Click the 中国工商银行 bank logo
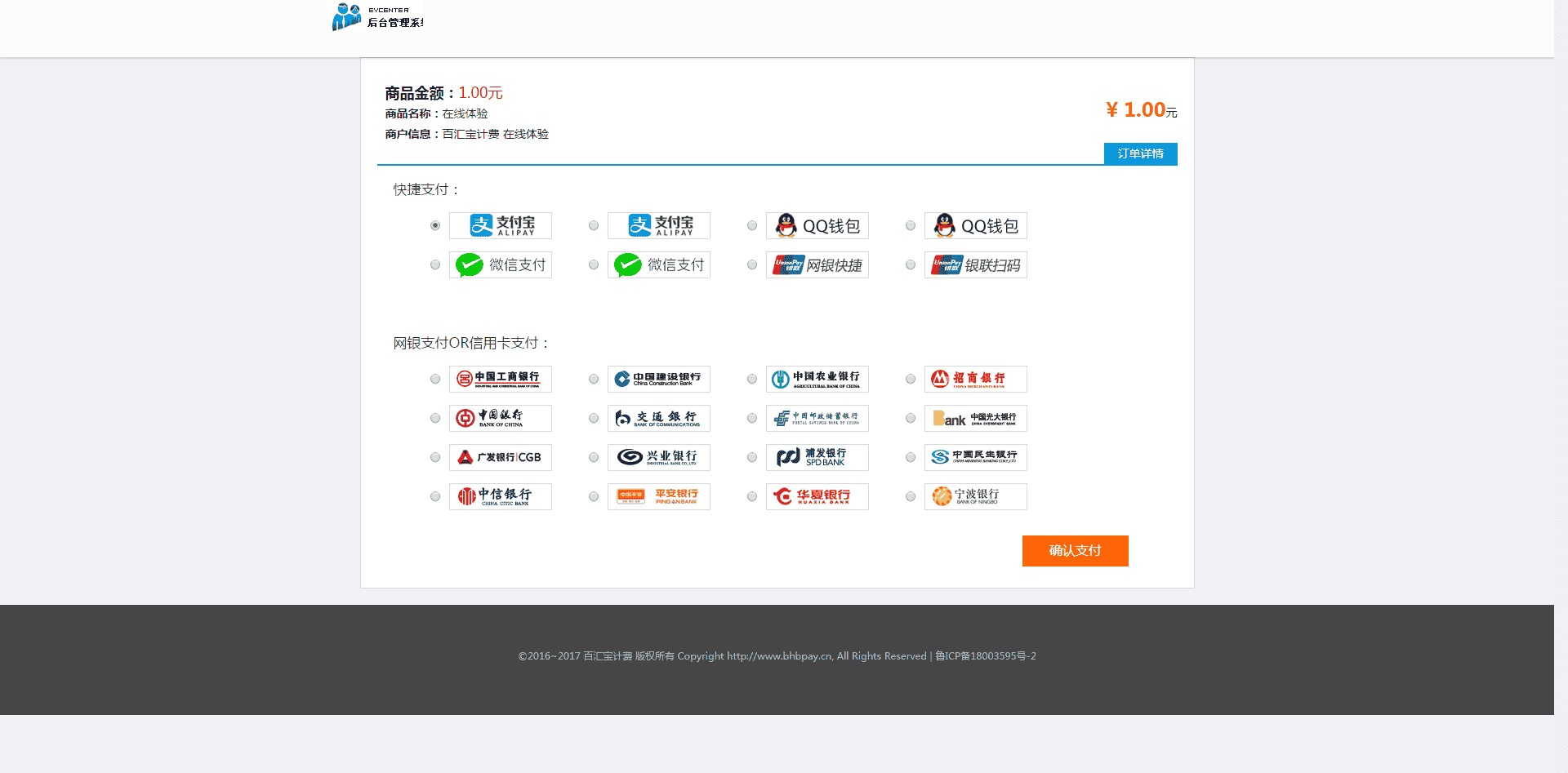 [501, 379]
